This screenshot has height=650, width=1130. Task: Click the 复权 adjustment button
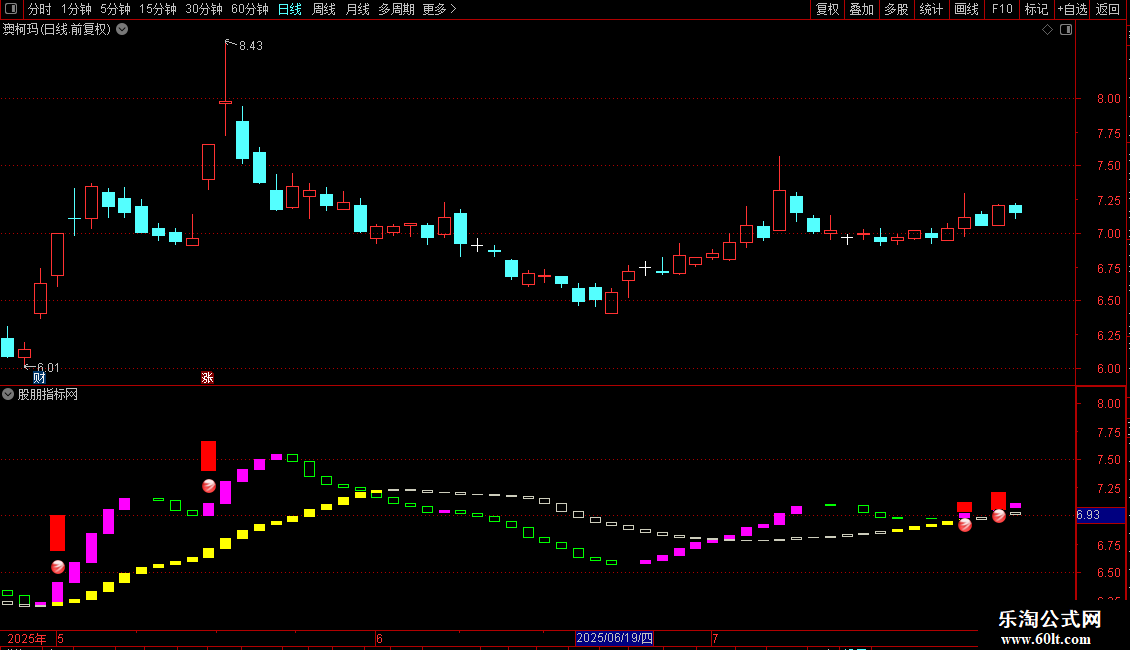827,9
